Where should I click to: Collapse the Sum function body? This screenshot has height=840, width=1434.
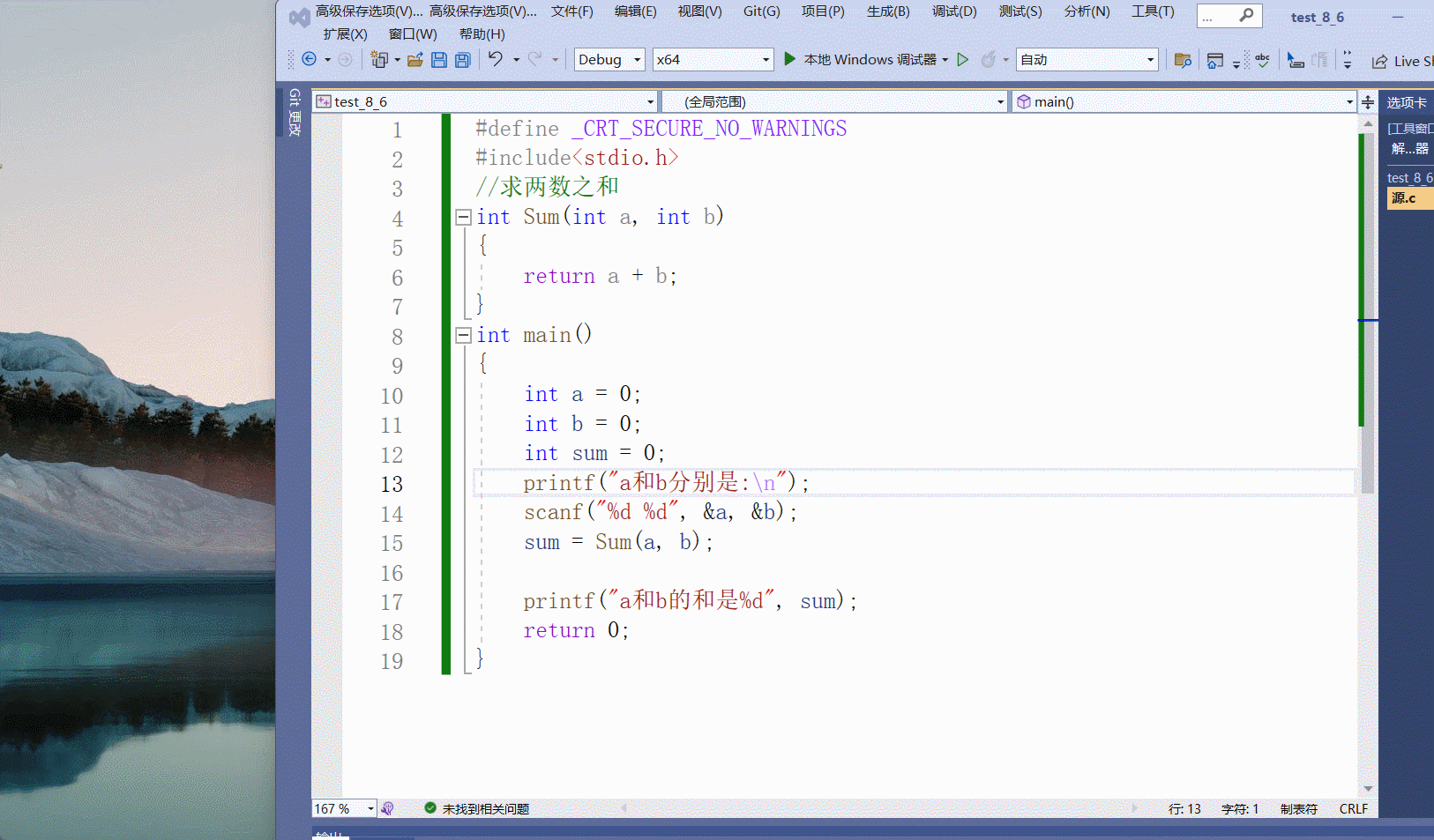pos(462,216)
